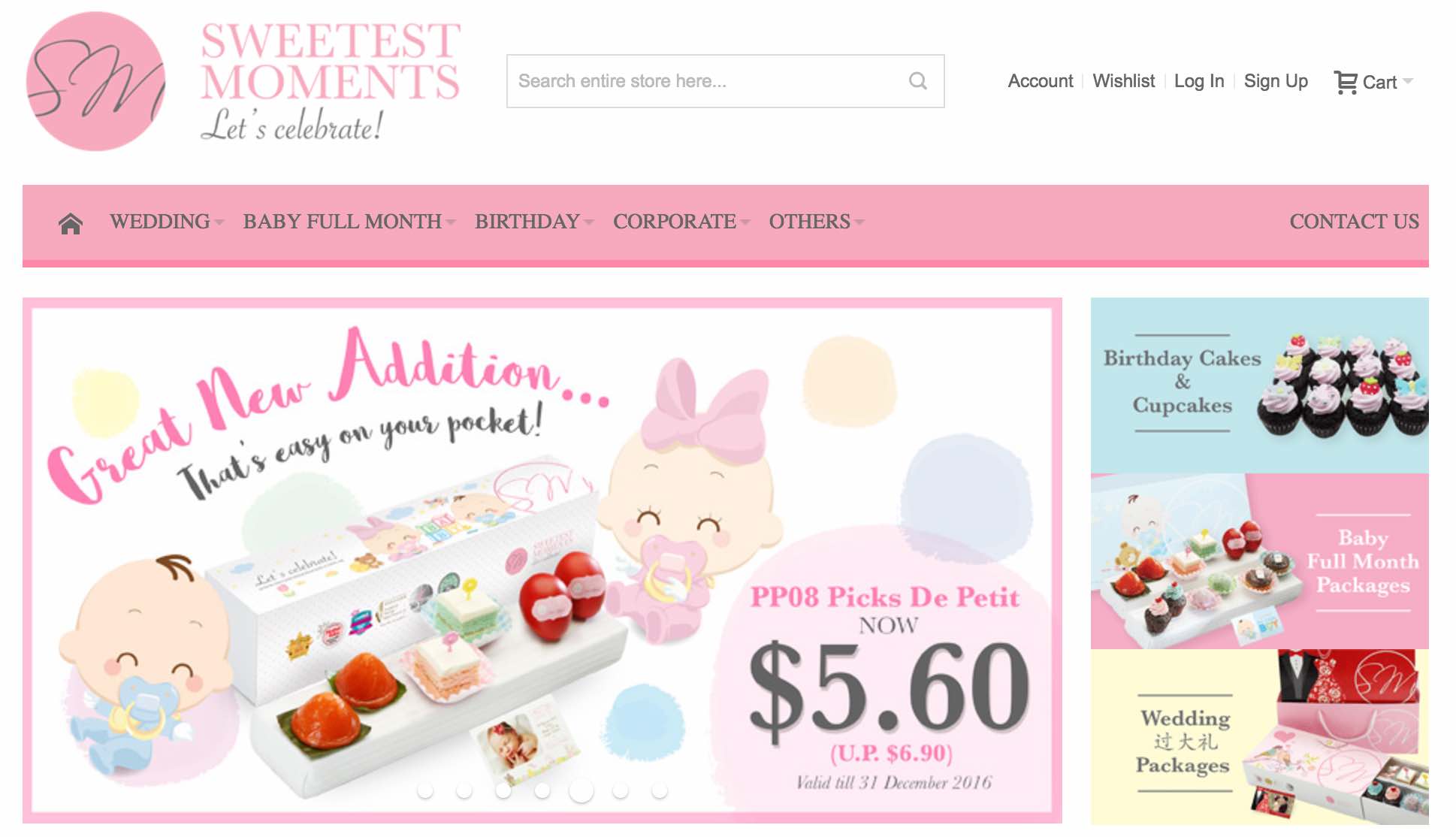Open the Sign Up link
Screen dimensions: 1456x837
[x=1276, y=81]
